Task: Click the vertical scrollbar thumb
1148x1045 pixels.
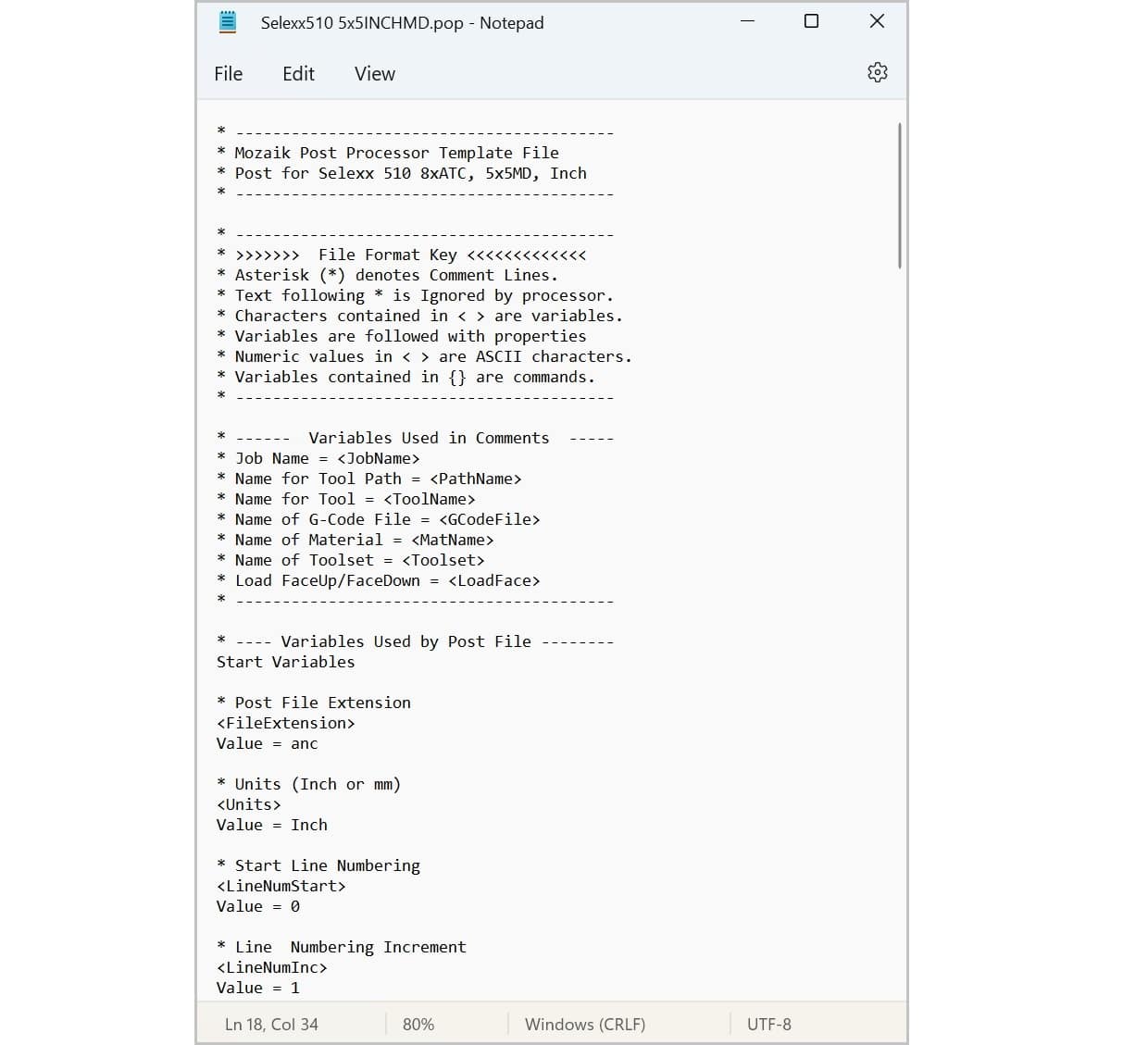Action: point(899,195)
